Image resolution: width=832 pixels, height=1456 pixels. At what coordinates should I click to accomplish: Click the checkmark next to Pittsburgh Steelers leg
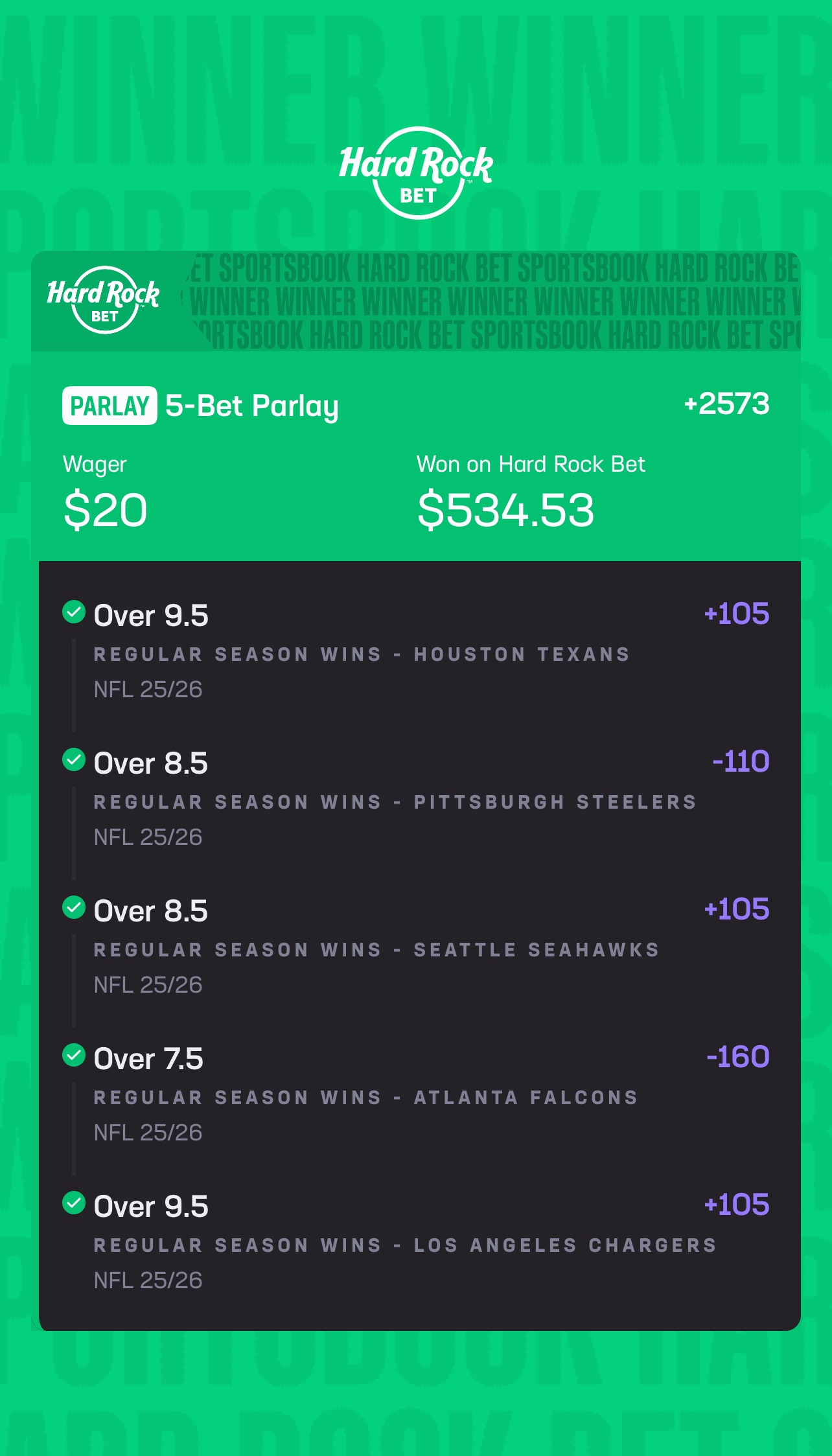[x=74, y=759]
